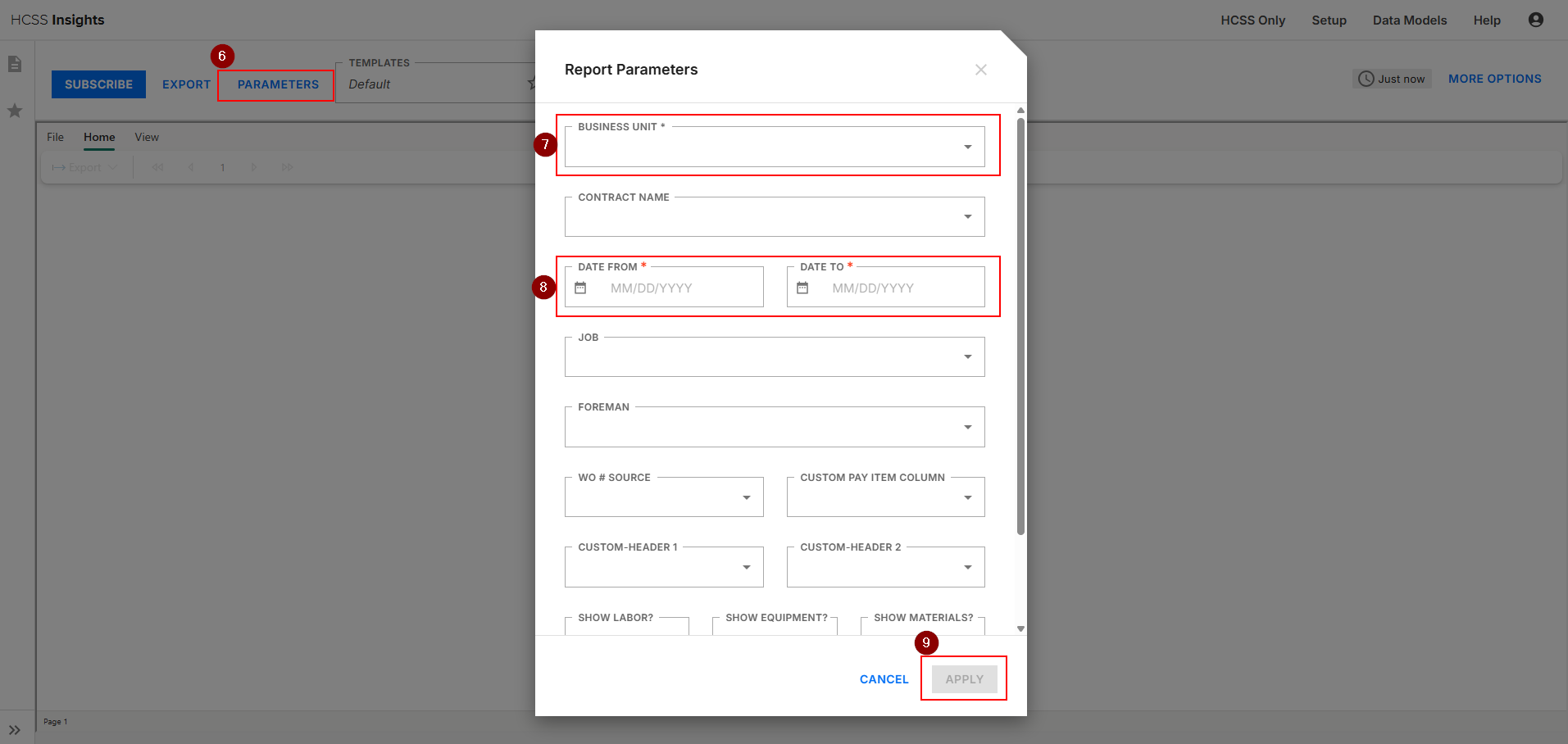Open the reports document icon in sidebar

pos(15,64)
